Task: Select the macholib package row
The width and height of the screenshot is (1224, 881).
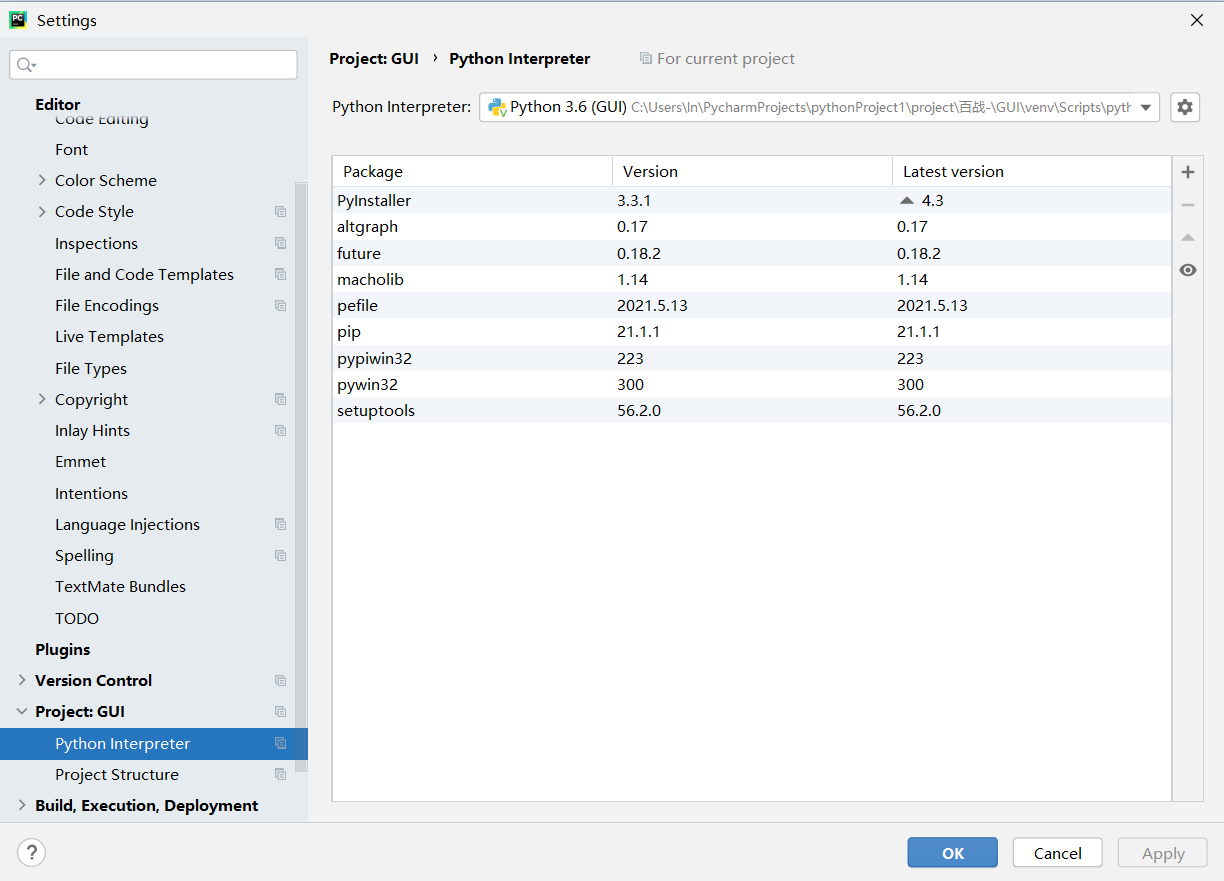Action: coord(752,279)
